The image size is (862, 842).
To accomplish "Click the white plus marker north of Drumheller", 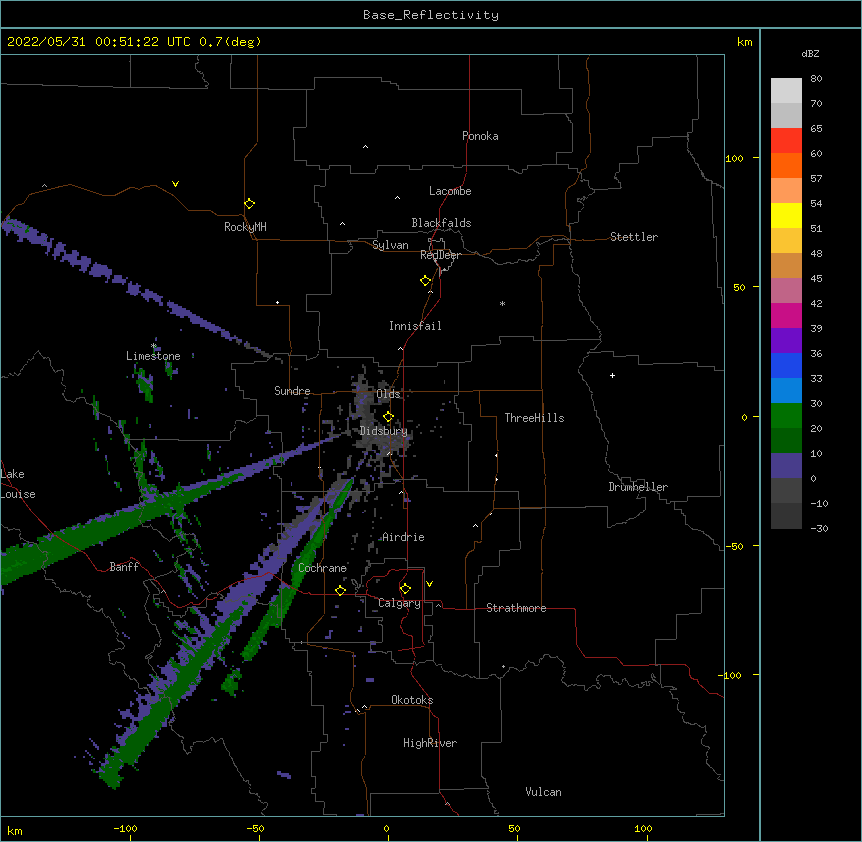I will (x=612, y=375).
